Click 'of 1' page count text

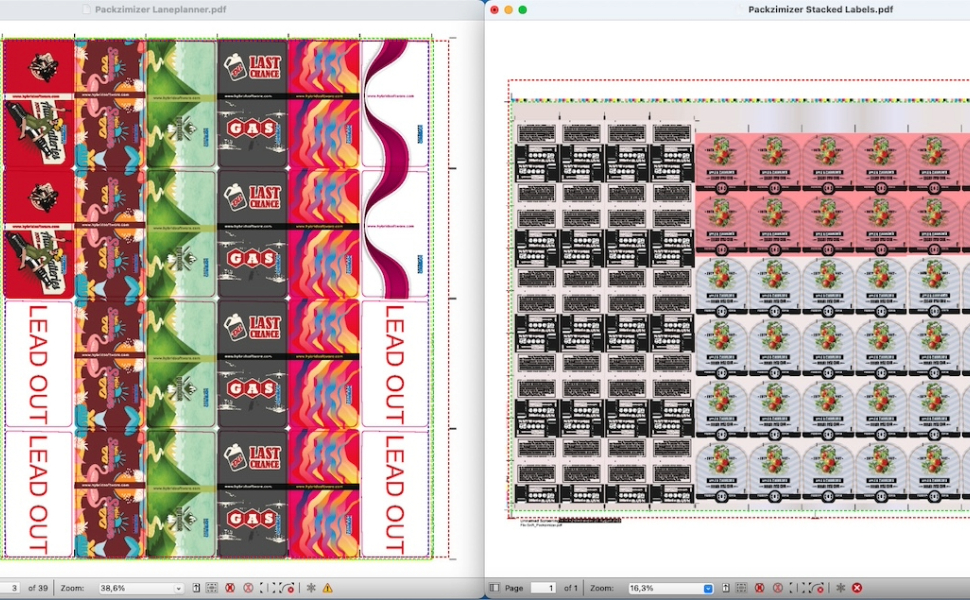coord(570,588)
